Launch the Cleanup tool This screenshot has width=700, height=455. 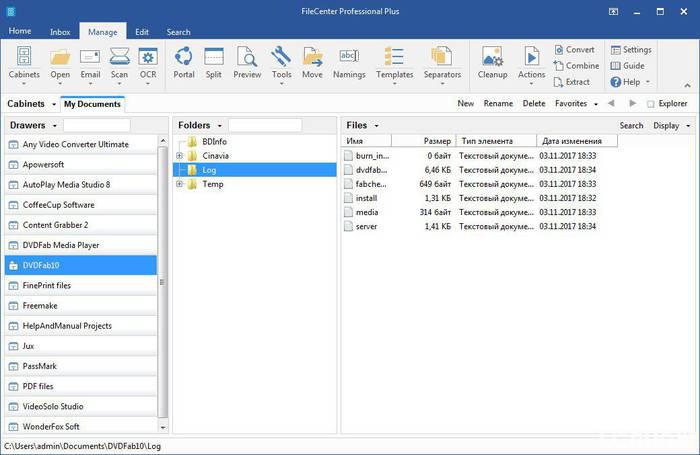pos(492,63)
